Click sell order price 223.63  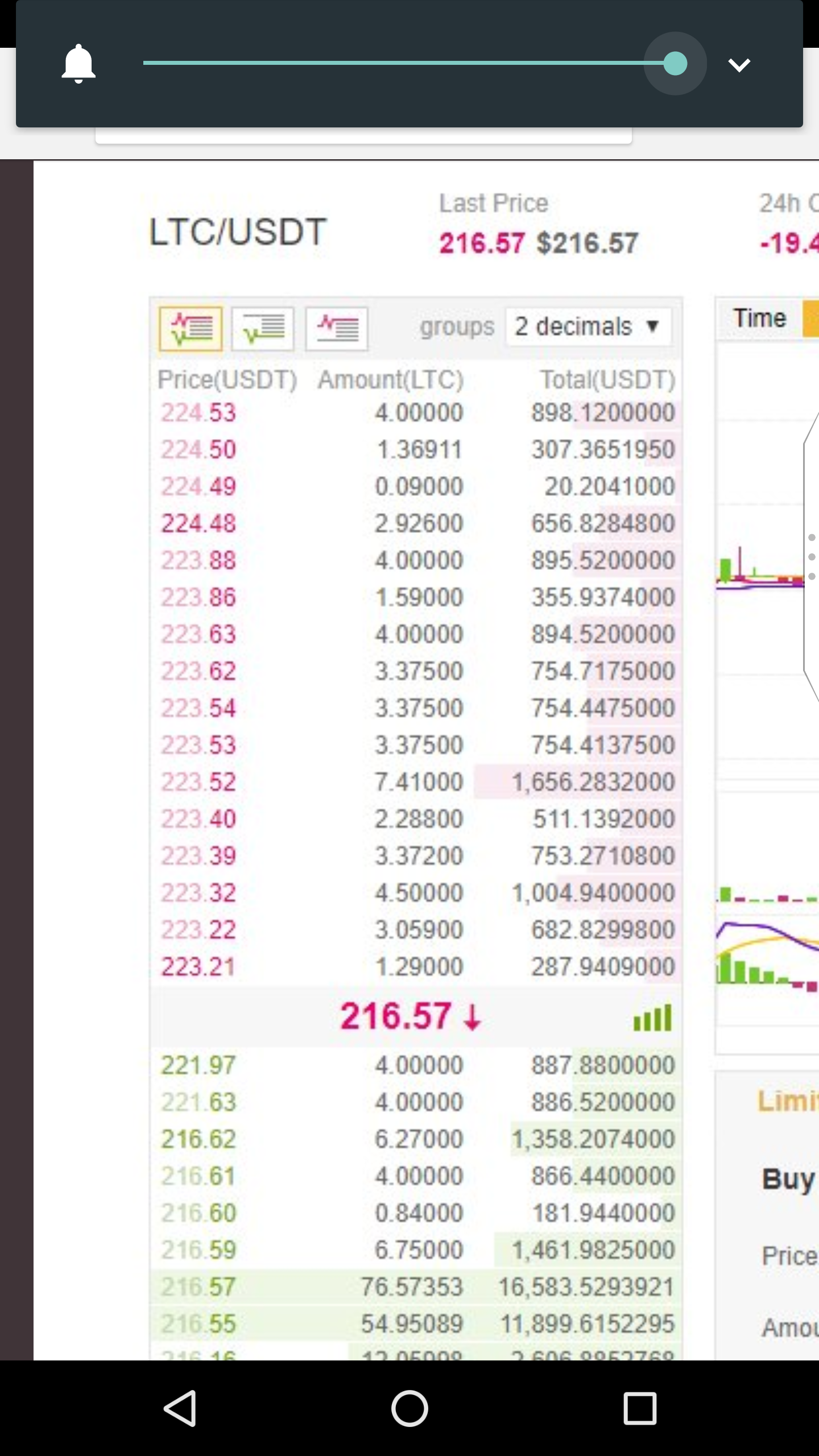[x=198, y=635]
